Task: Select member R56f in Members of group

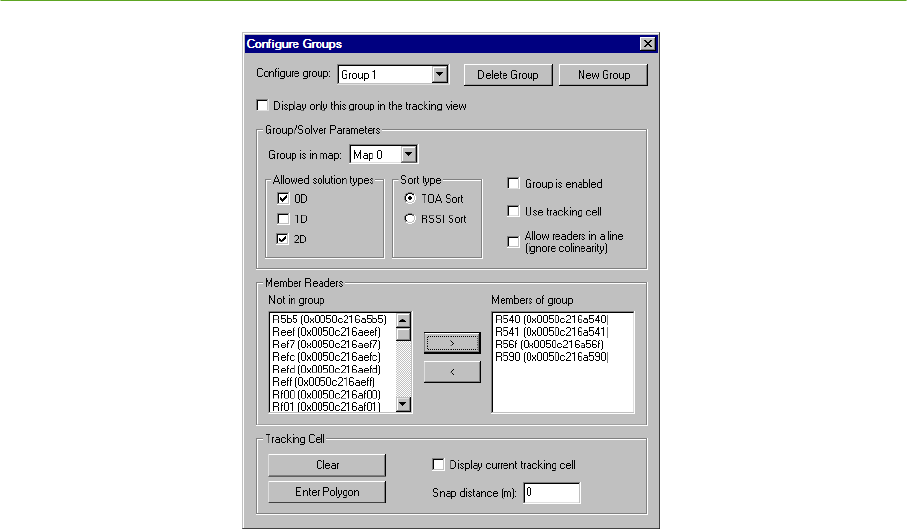Action: tap(563, 344)
